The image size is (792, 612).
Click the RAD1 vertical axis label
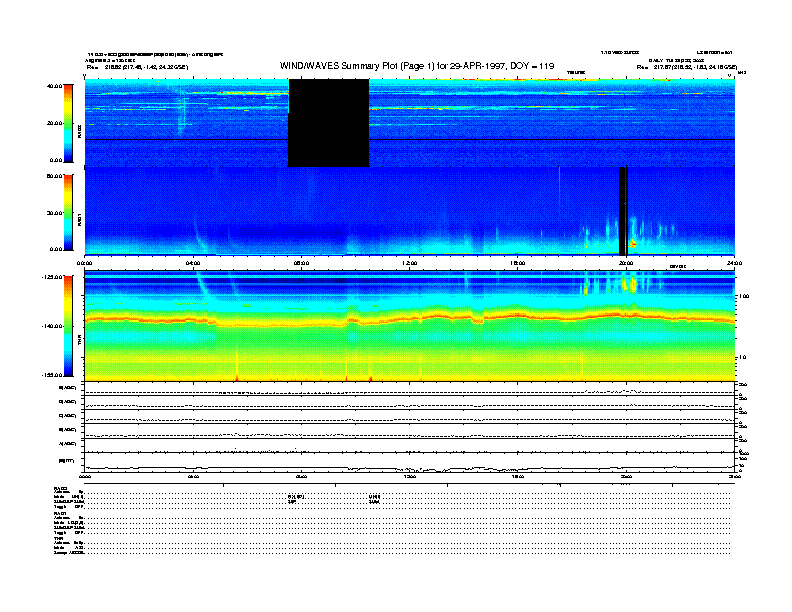click(79, 219)
